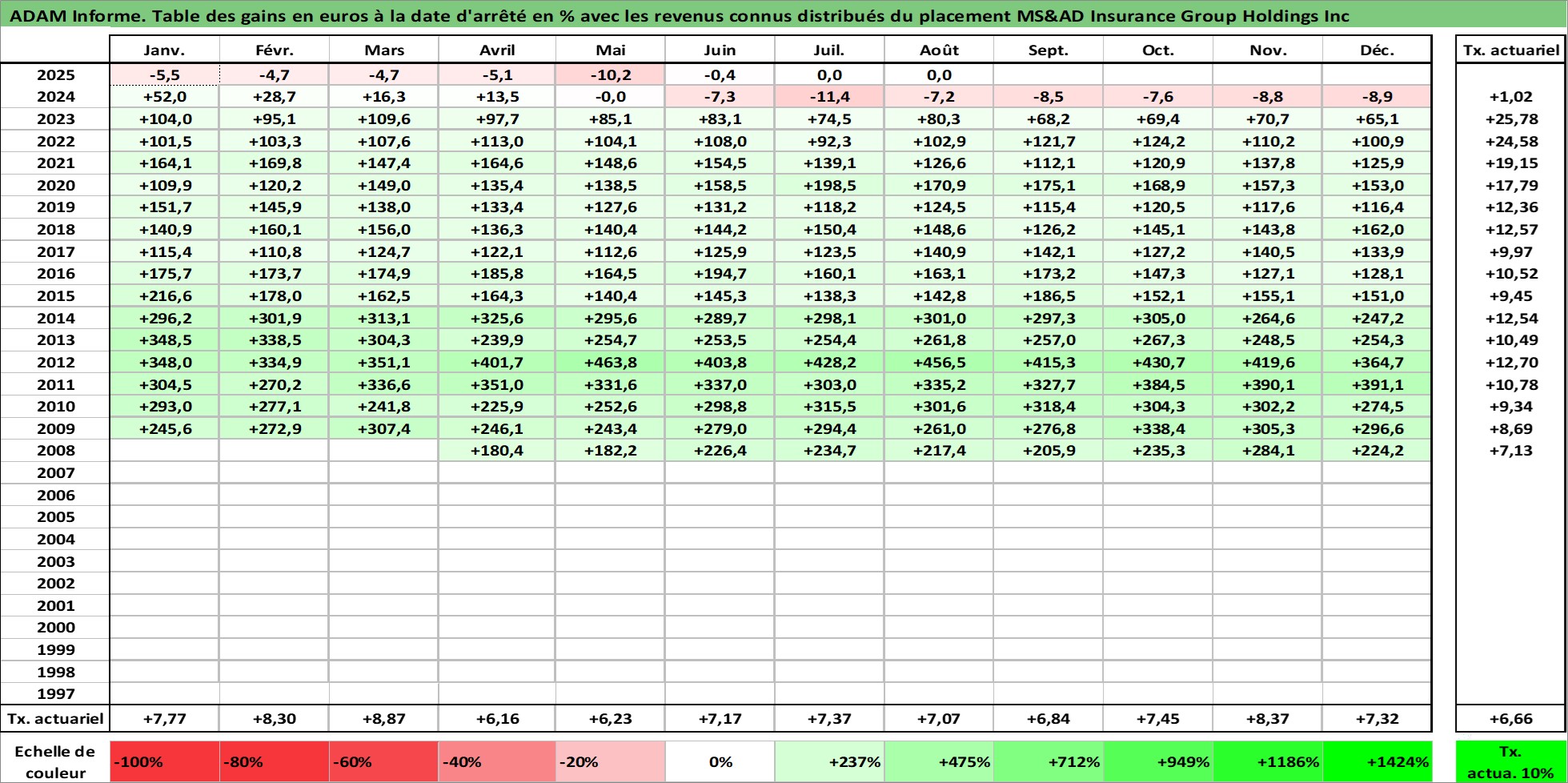Click the Juin column header
The image size is (1568, 783).
[720, 50]
